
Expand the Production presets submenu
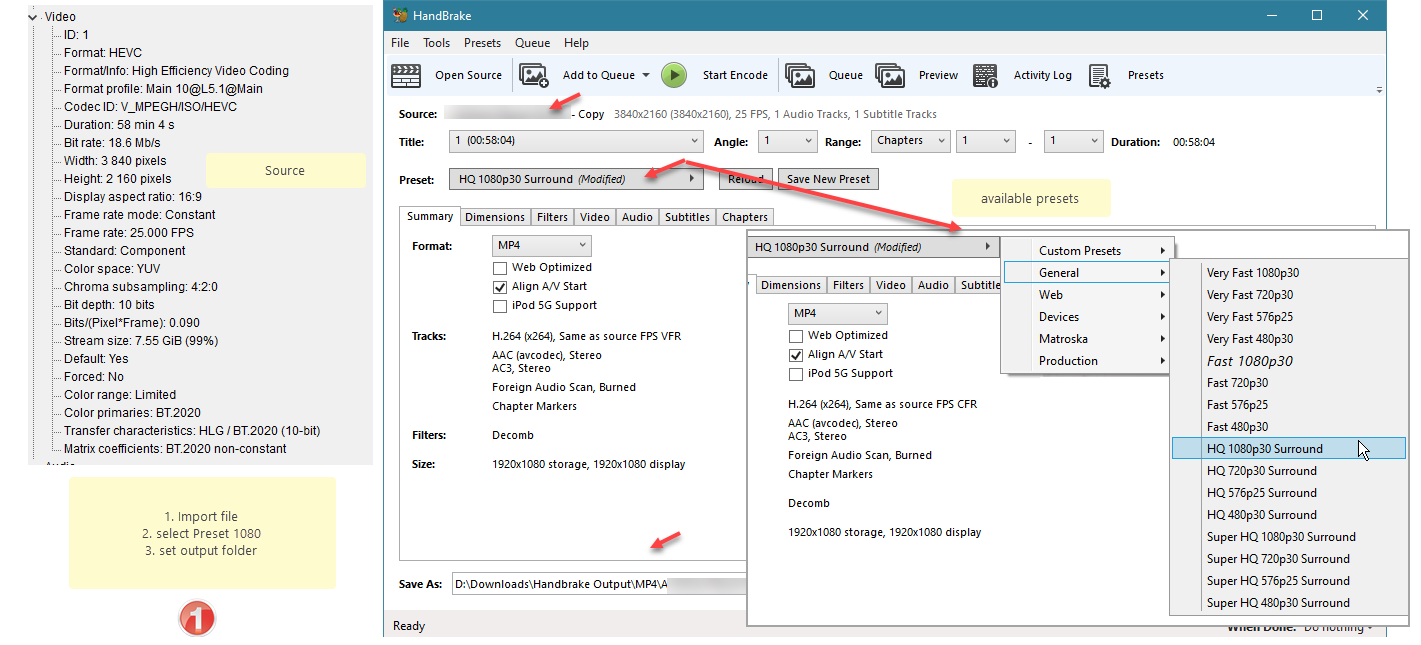coord(1087,361)
